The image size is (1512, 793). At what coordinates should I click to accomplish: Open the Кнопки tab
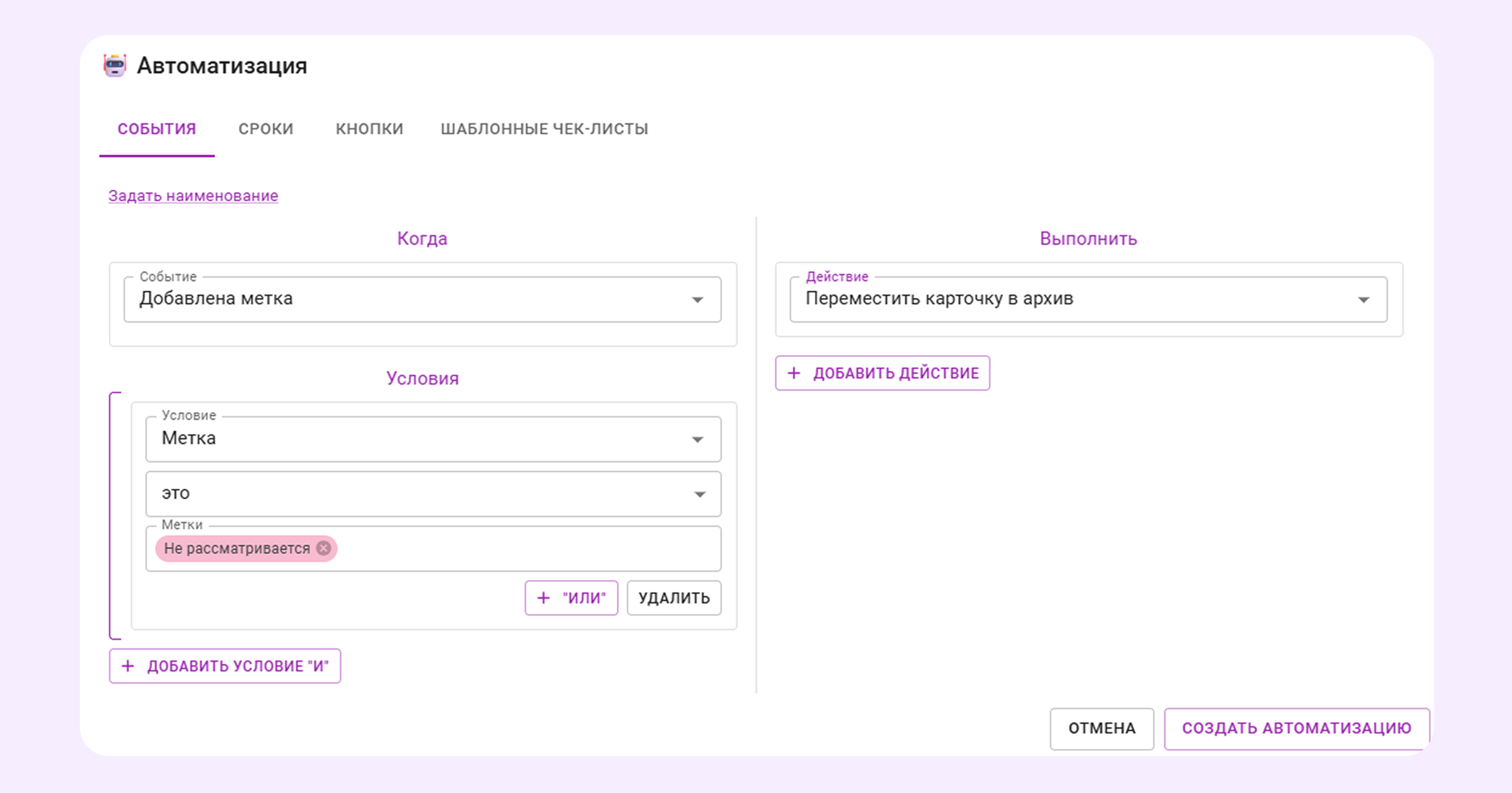tap(369, 129)
